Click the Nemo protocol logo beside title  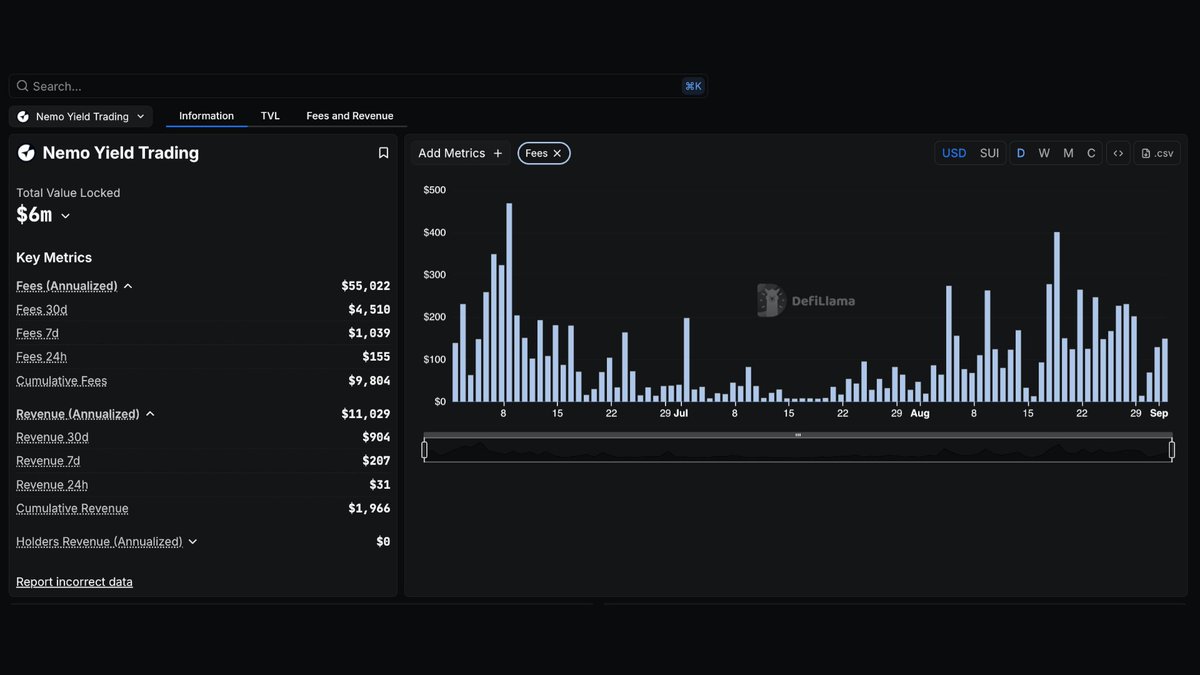click(26, 153)
